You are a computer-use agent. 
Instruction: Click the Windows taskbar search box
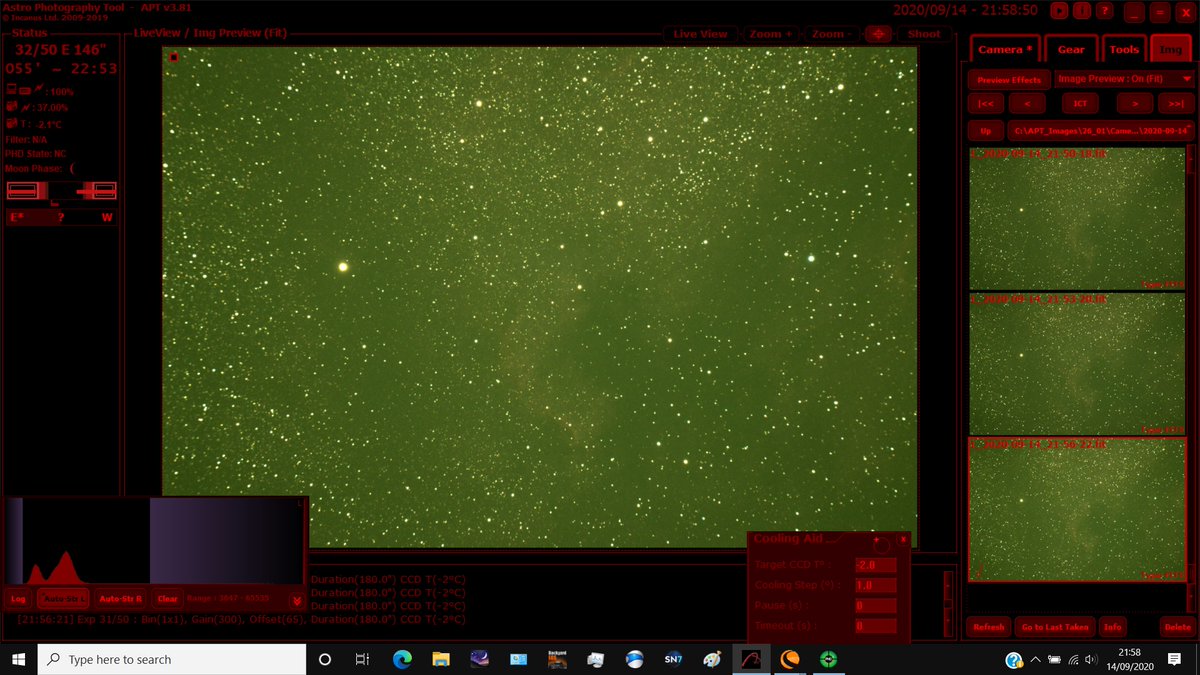[171, 659]
